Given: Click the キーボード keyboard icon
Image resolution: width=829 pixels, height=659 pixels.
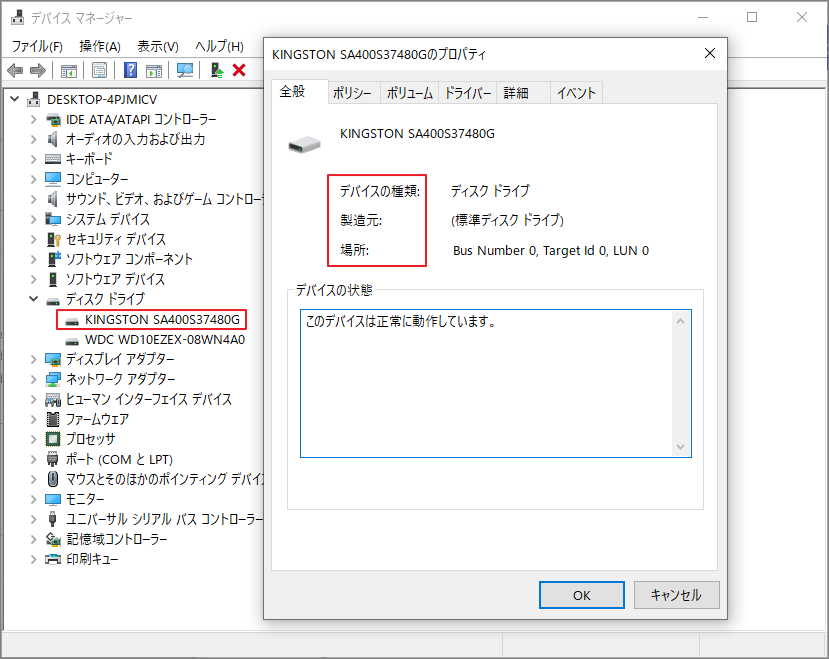Looking at the screenshot, I should coord(53,159).
